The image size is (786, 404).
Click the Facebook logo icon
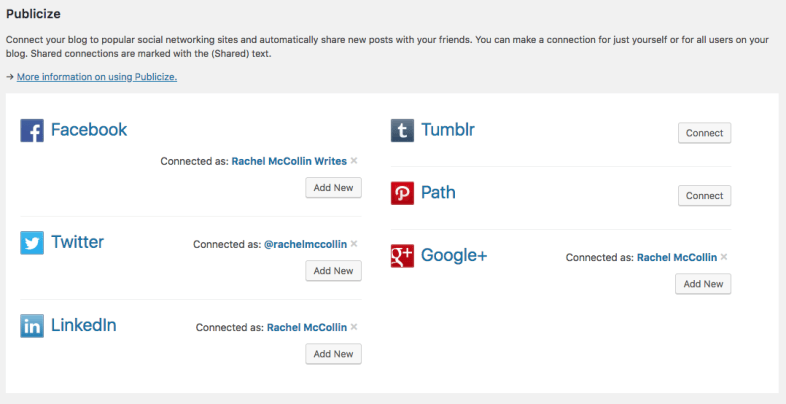pyautogui.click(x=32, y=130)
